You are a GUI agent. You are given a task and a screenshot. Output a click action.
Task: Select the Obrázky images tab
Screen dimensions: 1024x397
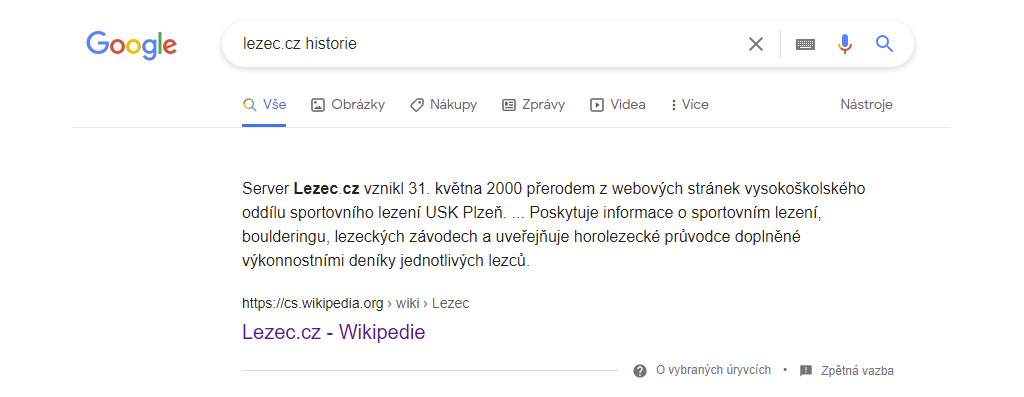[x=348, y=104]
